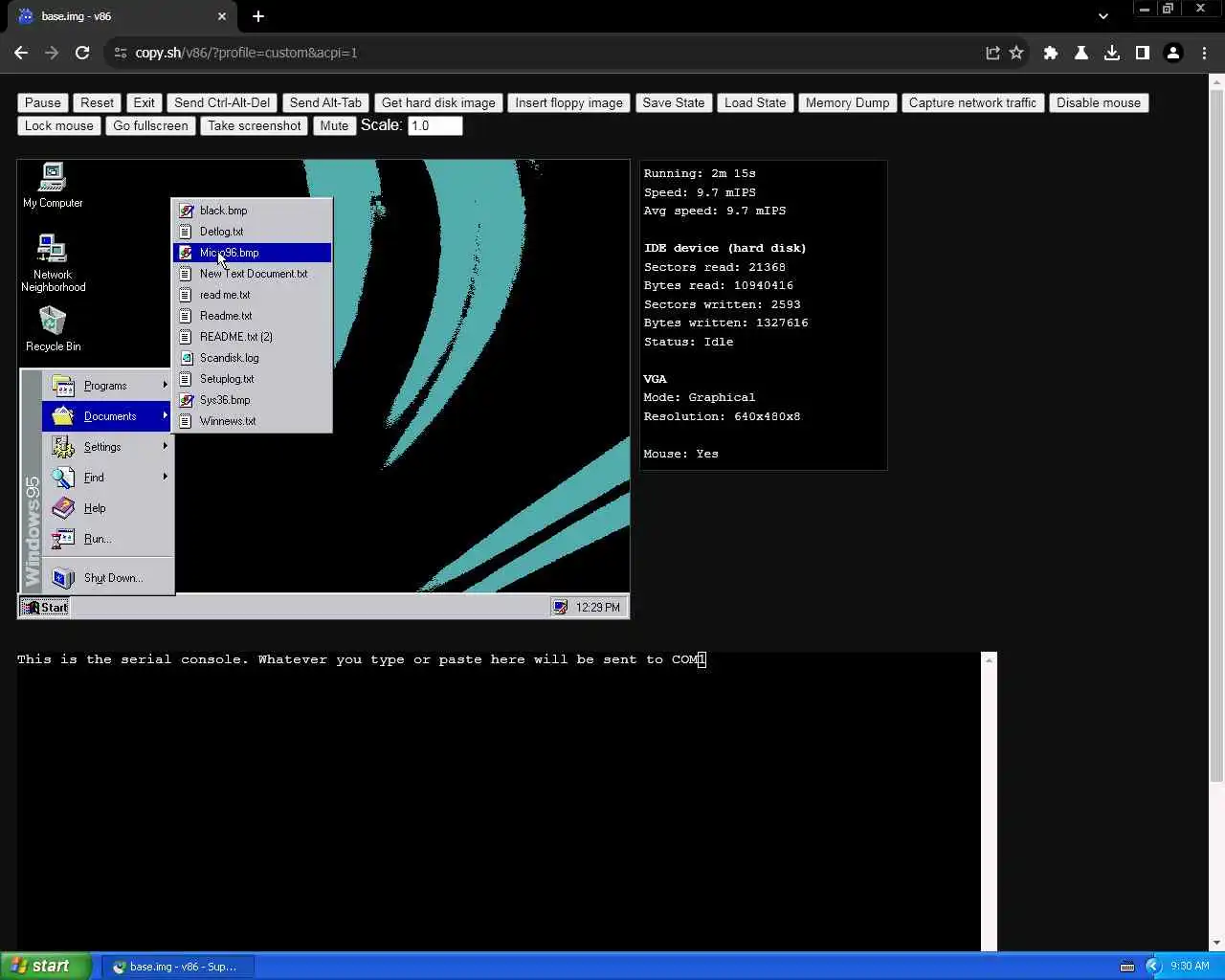This screenshot has height=980, width=1225.
Task: Open Setuplog.txt document
Action: (x=252, y=379)
